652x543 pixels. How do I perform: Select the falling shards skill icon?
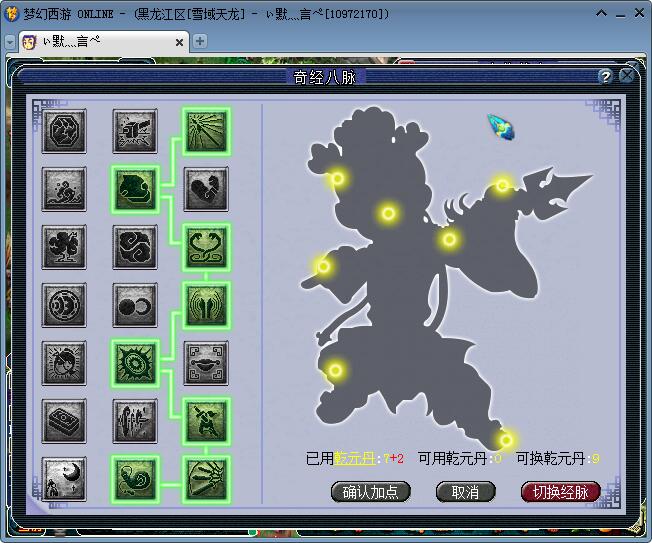click(135, 421)
